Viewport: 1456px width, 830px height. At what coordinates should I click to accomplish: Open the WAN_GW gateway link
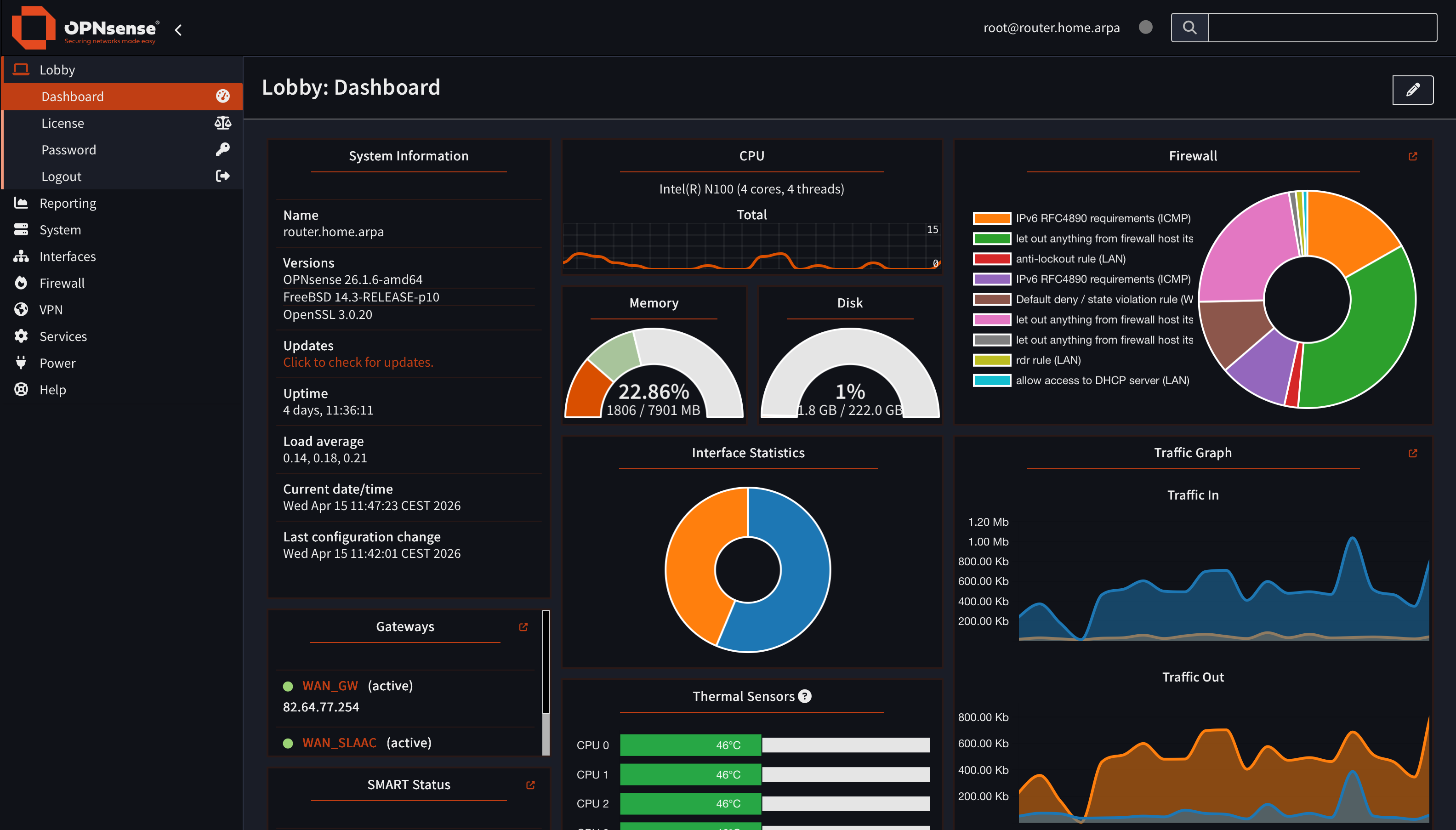coord(330,686)
